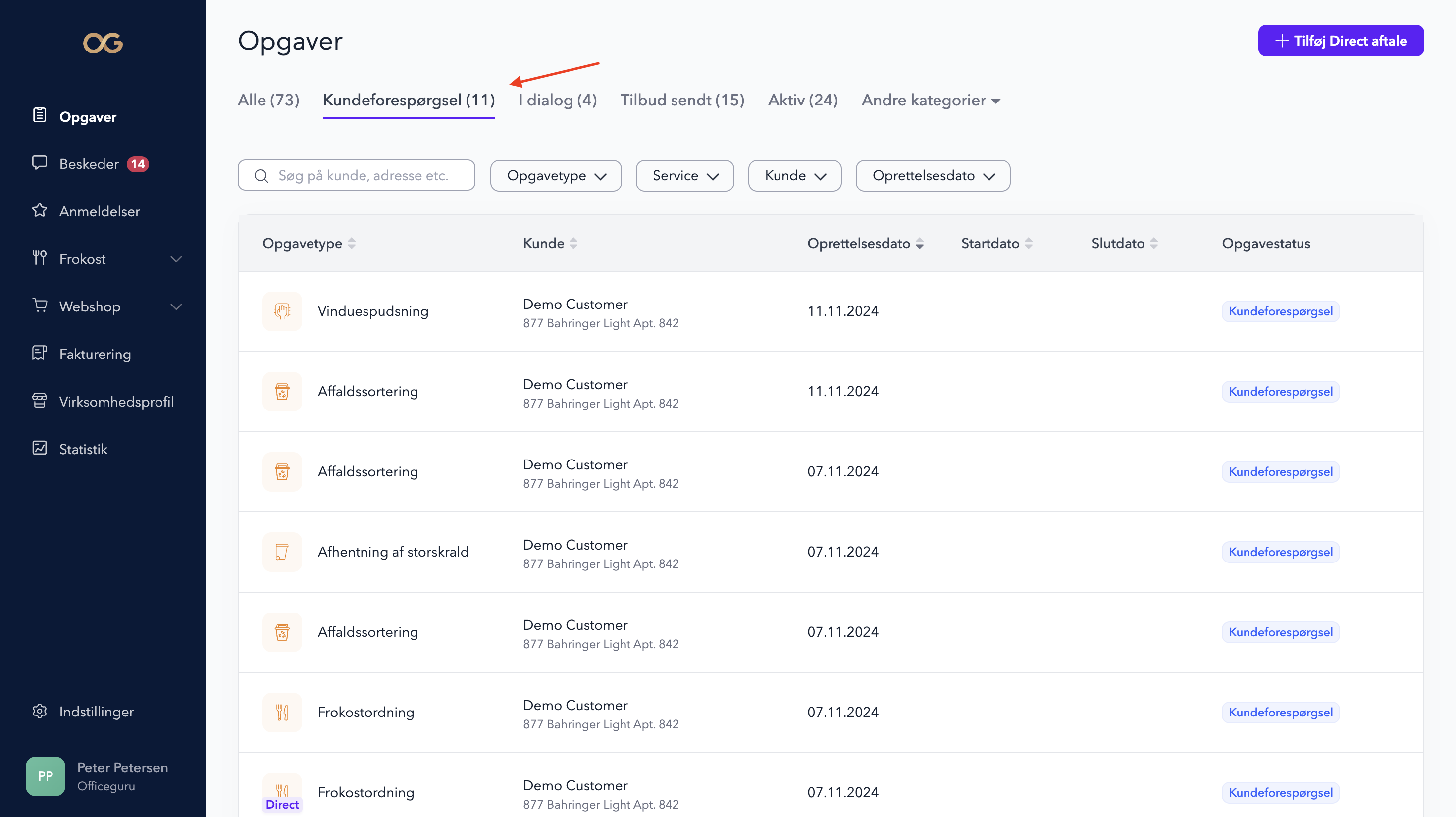Viewport: 1456px width, 817px height.
Task: Select the Tilbud sendt (15) tab
Action: tap(681, 101)
